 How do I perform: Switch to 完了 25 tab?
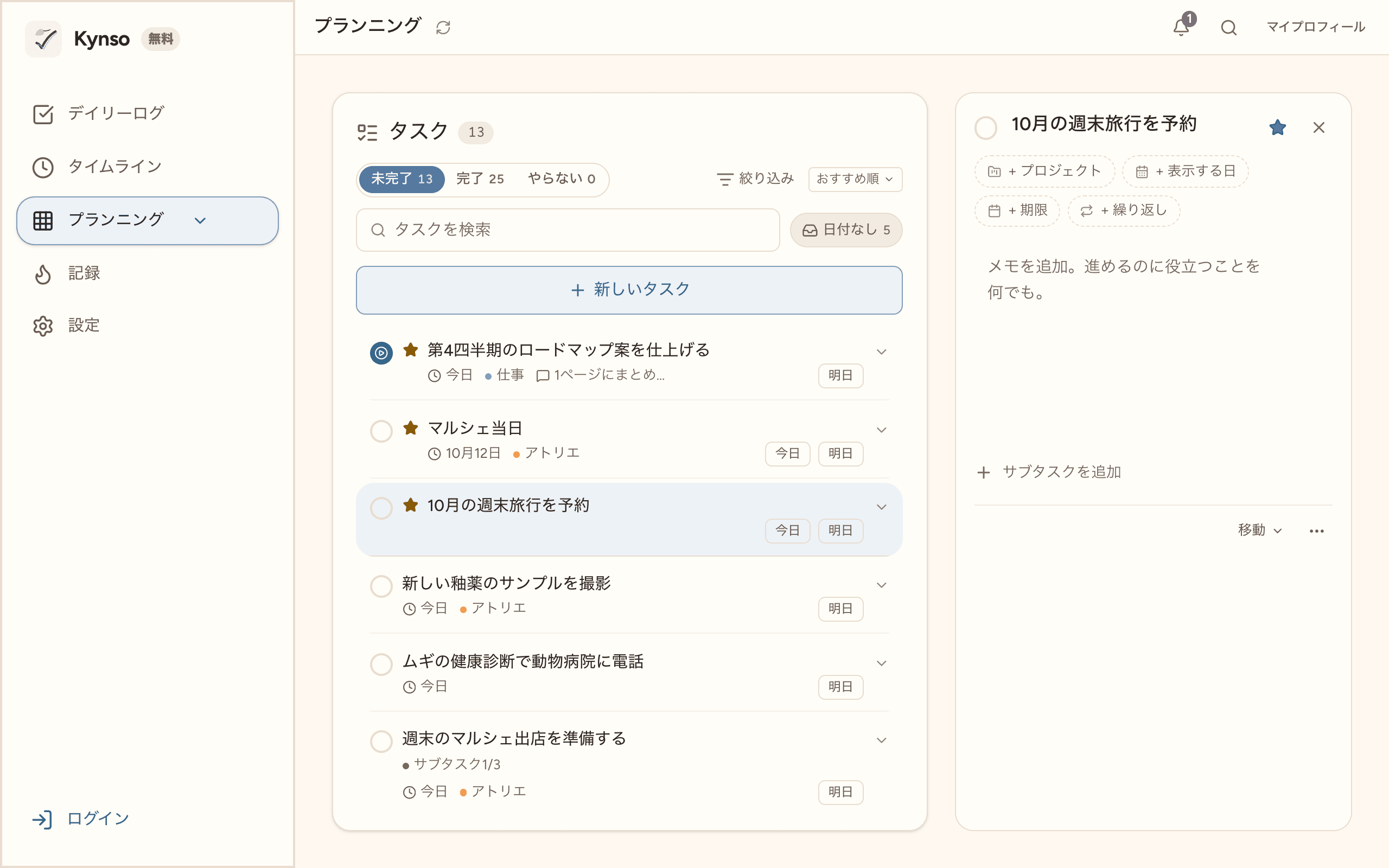click(x=480, y=179)
